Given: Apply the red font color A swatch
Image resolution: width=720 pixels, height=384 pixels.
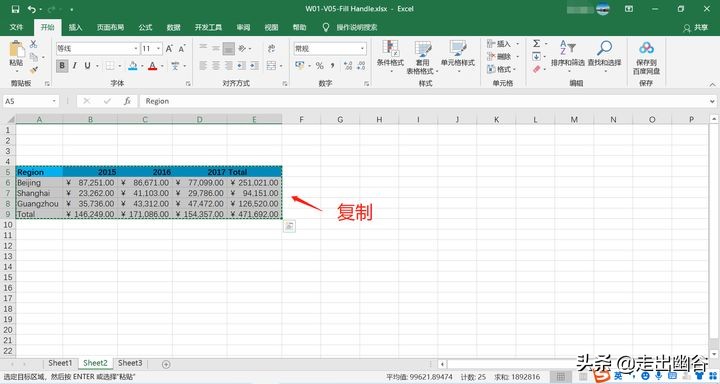Looking at the screenshot, I should [152, 66].
